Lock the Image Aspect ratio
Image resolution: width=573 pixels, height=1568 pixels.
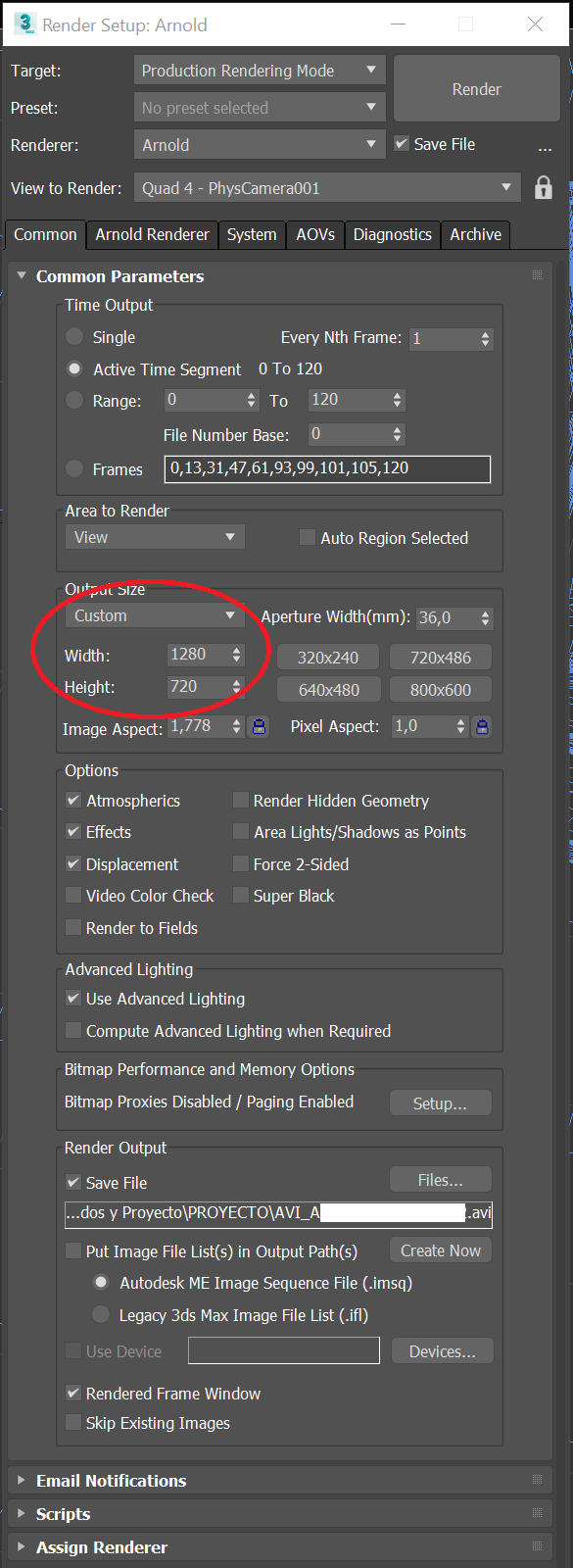(259, 726)
